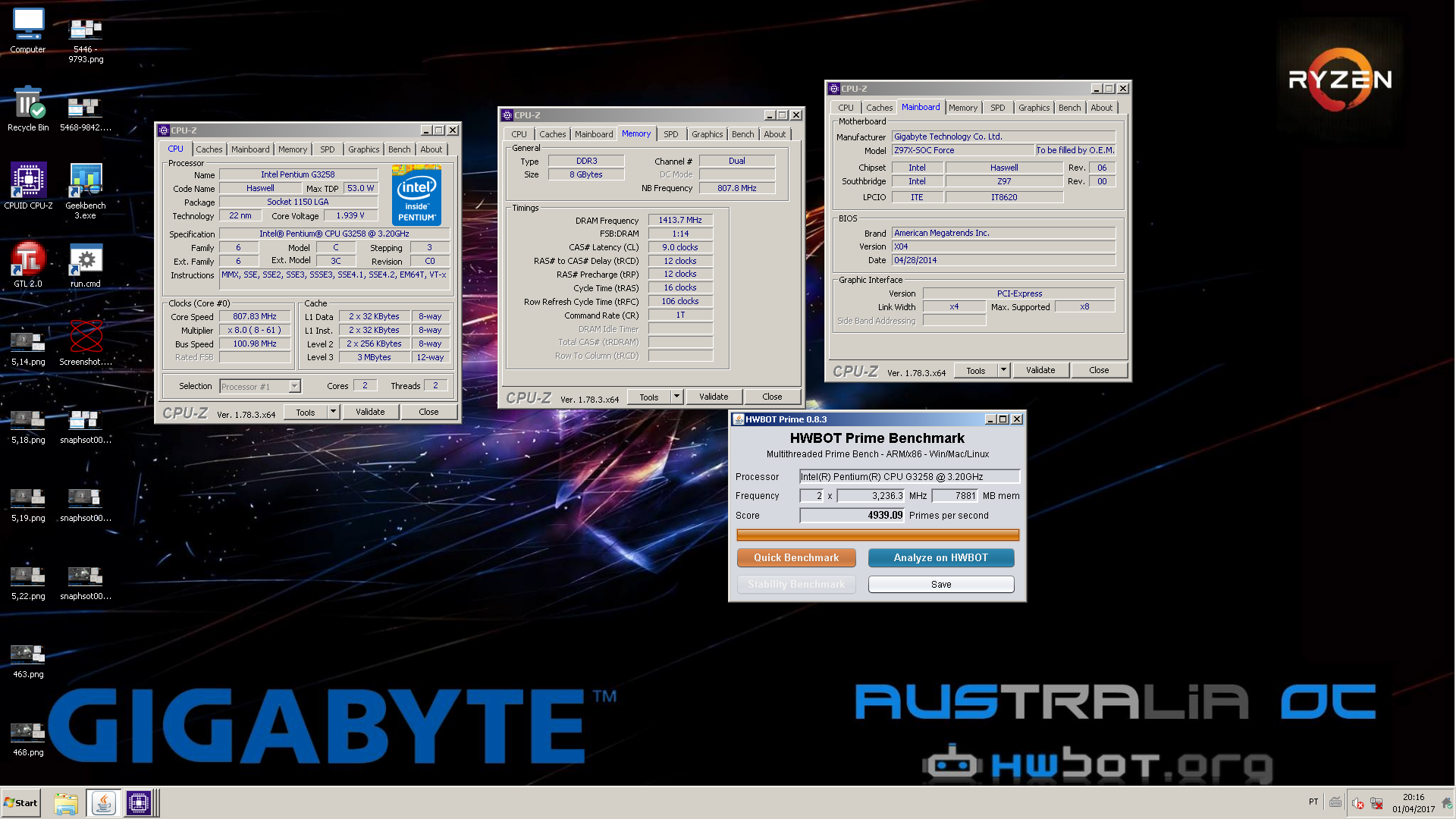The image size is (1456, 819).
Task: Open the on-screen keyboard tray icon
Action: [1335, 802]
